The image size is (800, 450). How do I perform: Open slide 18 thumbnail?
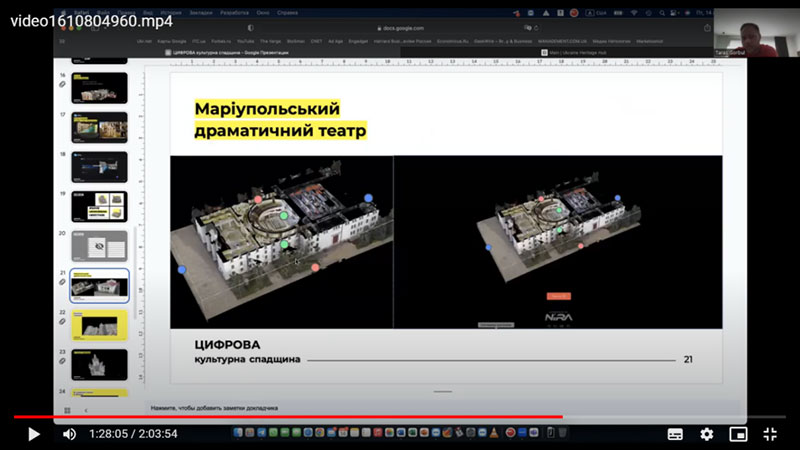(x=99, y=166)
